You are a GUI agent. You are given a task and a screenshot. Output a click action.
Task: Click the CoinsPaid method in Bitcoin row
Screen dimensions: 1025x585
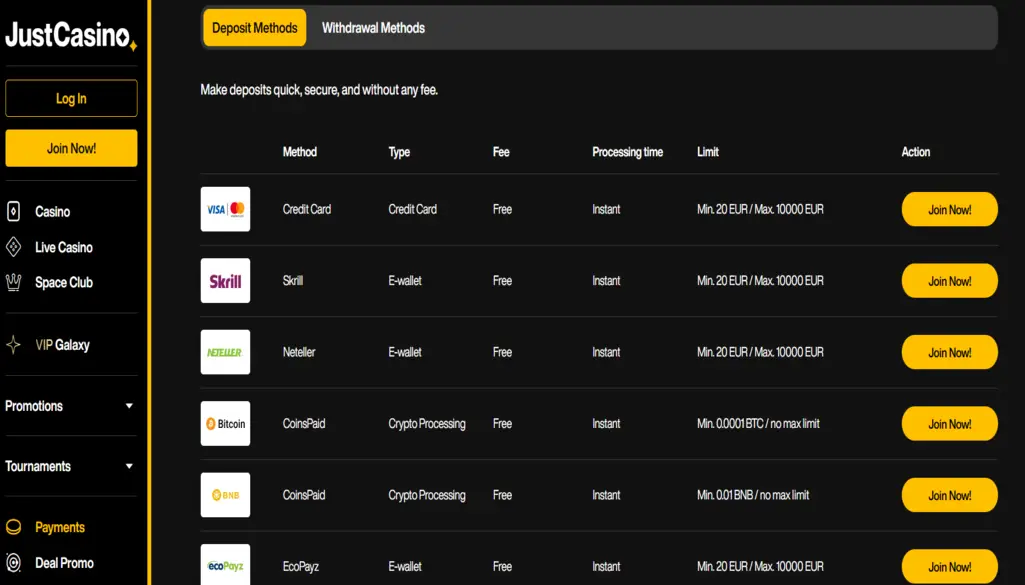[304, 424]
